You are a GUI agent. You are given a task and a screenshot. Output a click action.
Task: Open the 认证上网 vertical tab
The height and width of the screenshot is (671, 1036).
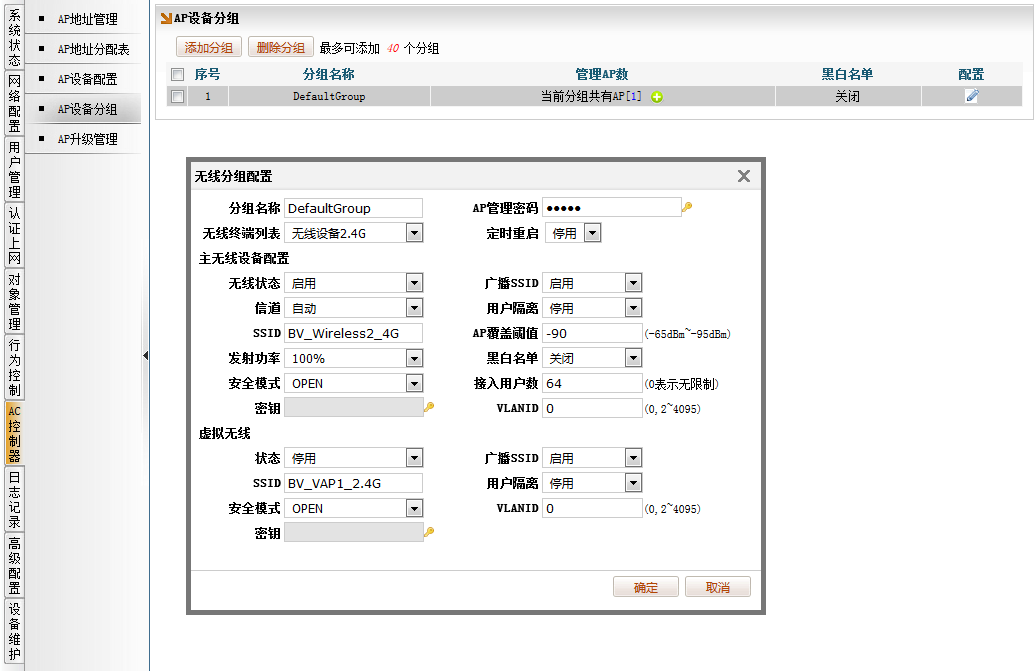[15, 235]
